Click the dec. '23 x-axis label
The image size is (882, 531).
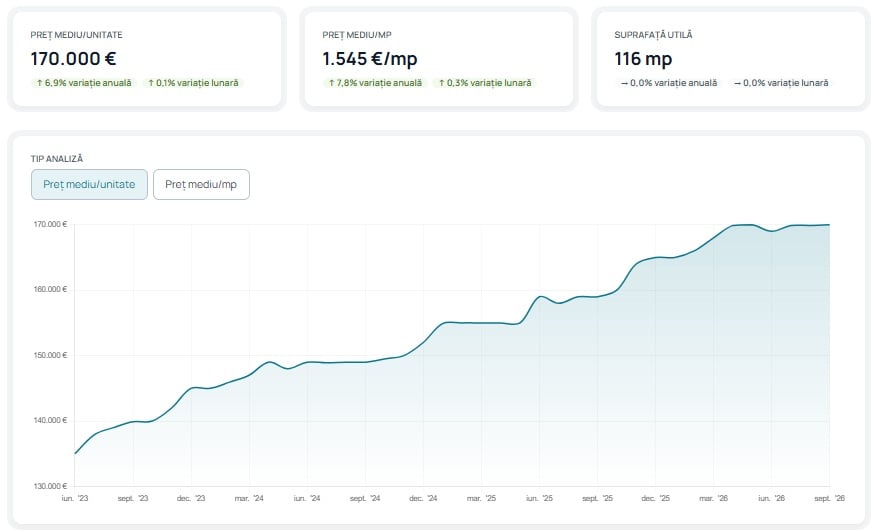[x=191, y=498]
